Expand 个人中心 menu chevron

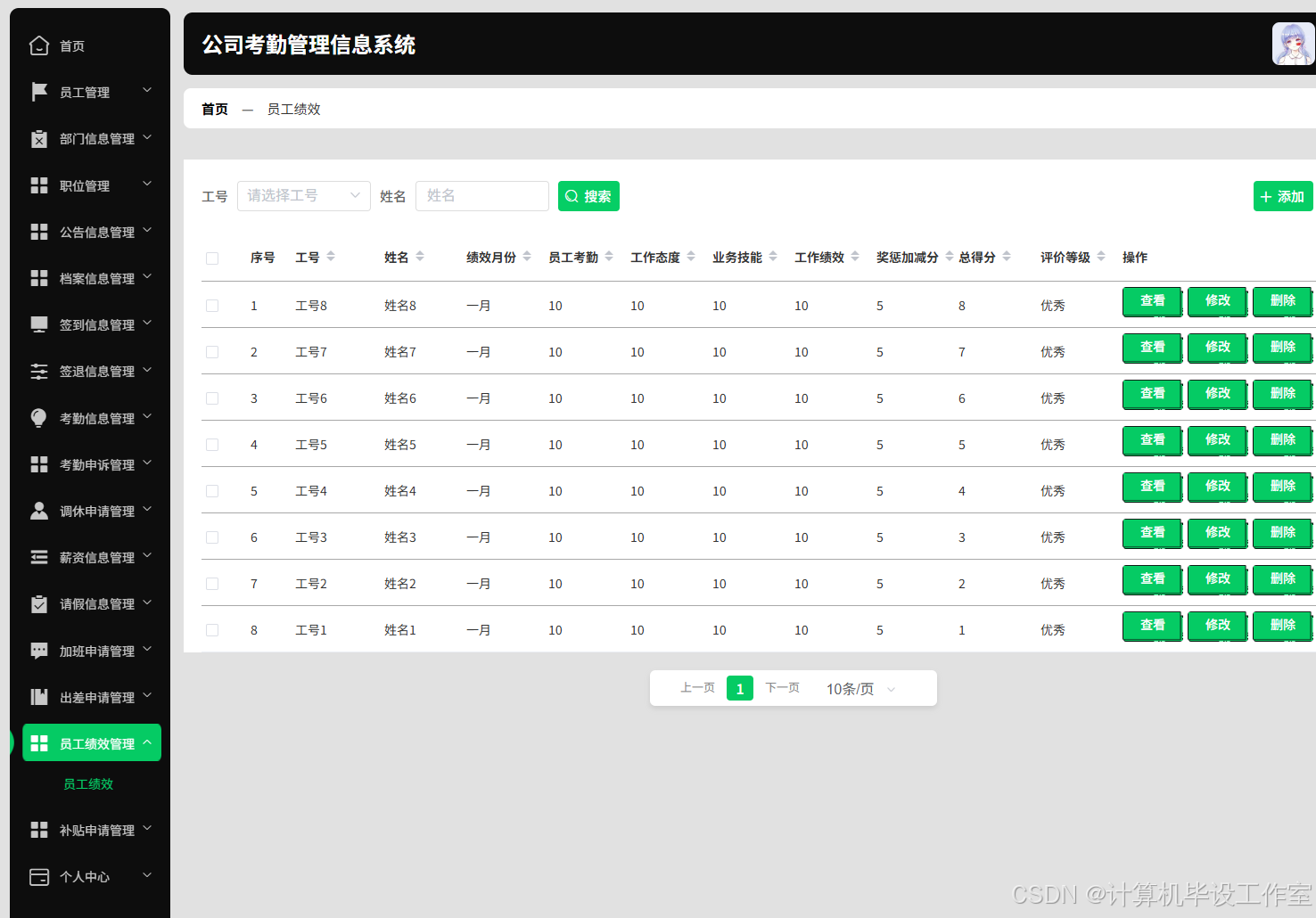pos(147,875)
